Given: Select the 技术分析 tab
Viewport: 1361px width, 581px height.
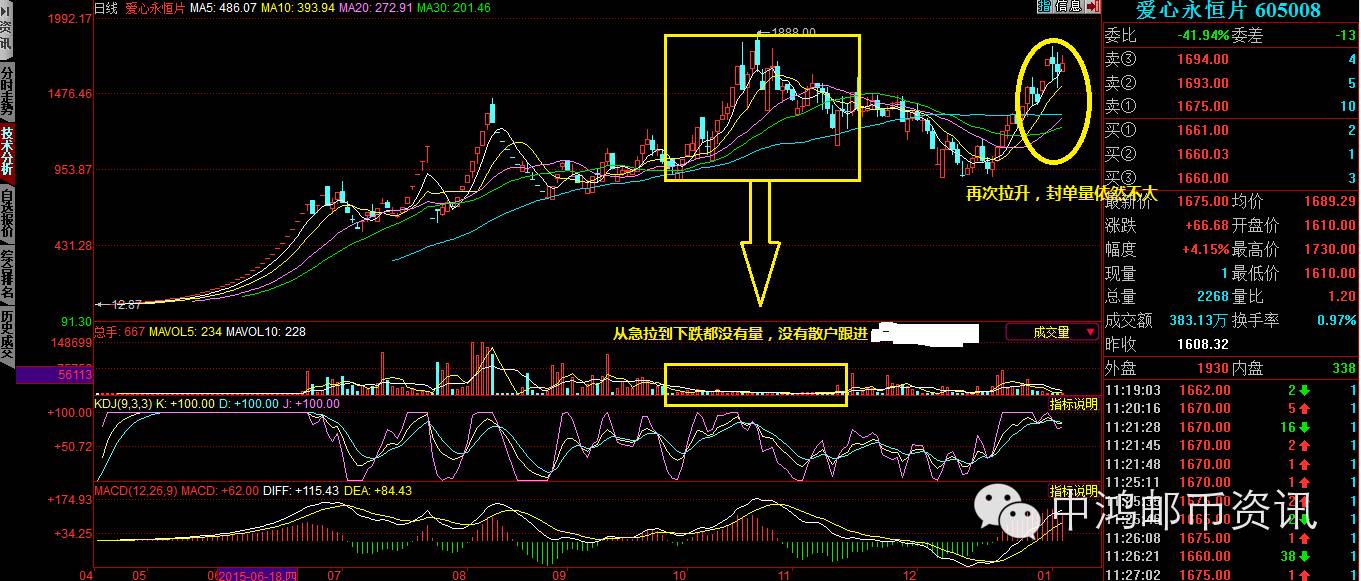Looking at the screenshot, I should pyautogui.click(x=7, y=153).
